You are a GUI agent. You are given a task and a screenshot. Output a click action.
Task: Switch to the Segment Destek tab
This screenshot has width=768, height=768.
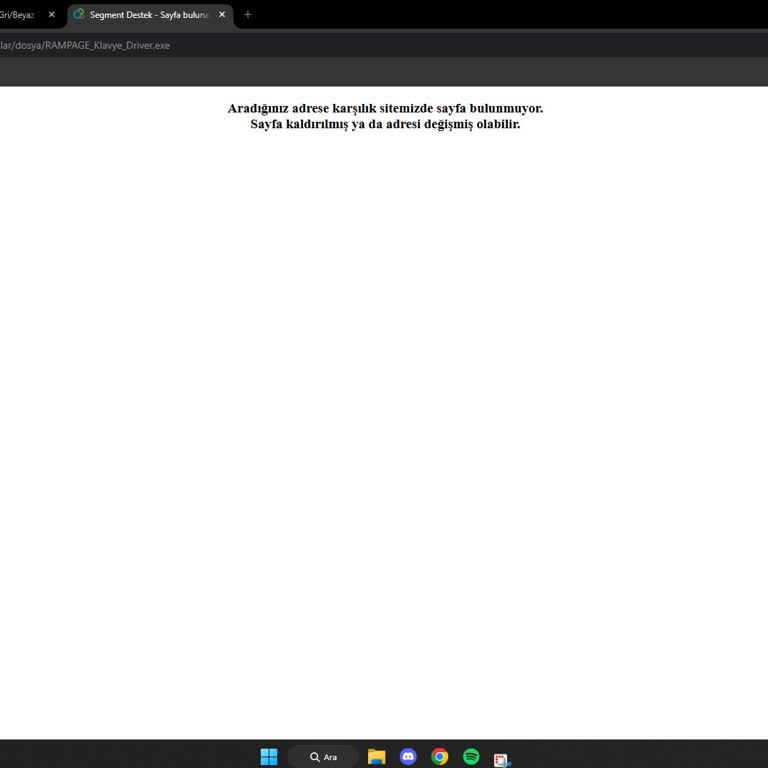[149, 15]
